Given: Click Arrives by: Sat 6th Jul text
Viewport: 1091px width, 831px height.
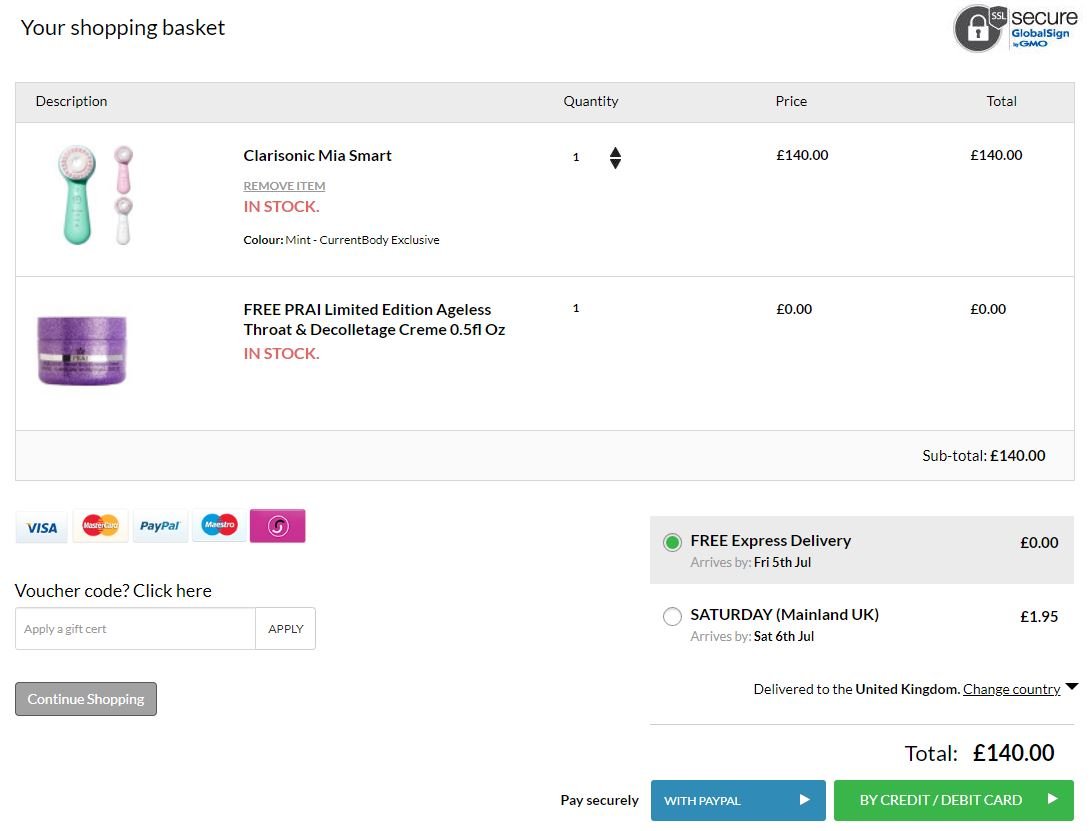Looking at the screenshot, I should coord(752,636).
